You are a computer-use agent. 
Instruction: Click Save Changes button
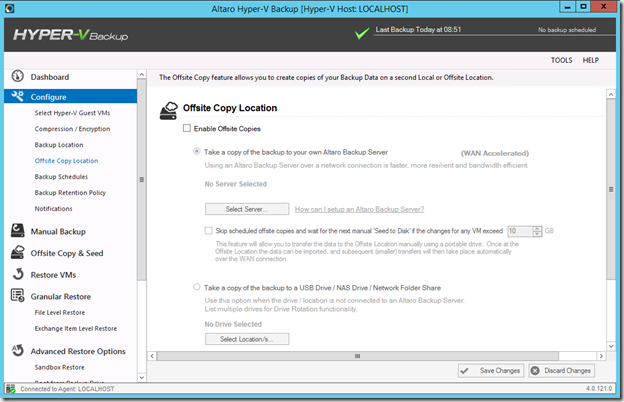(x=491, y=371)
